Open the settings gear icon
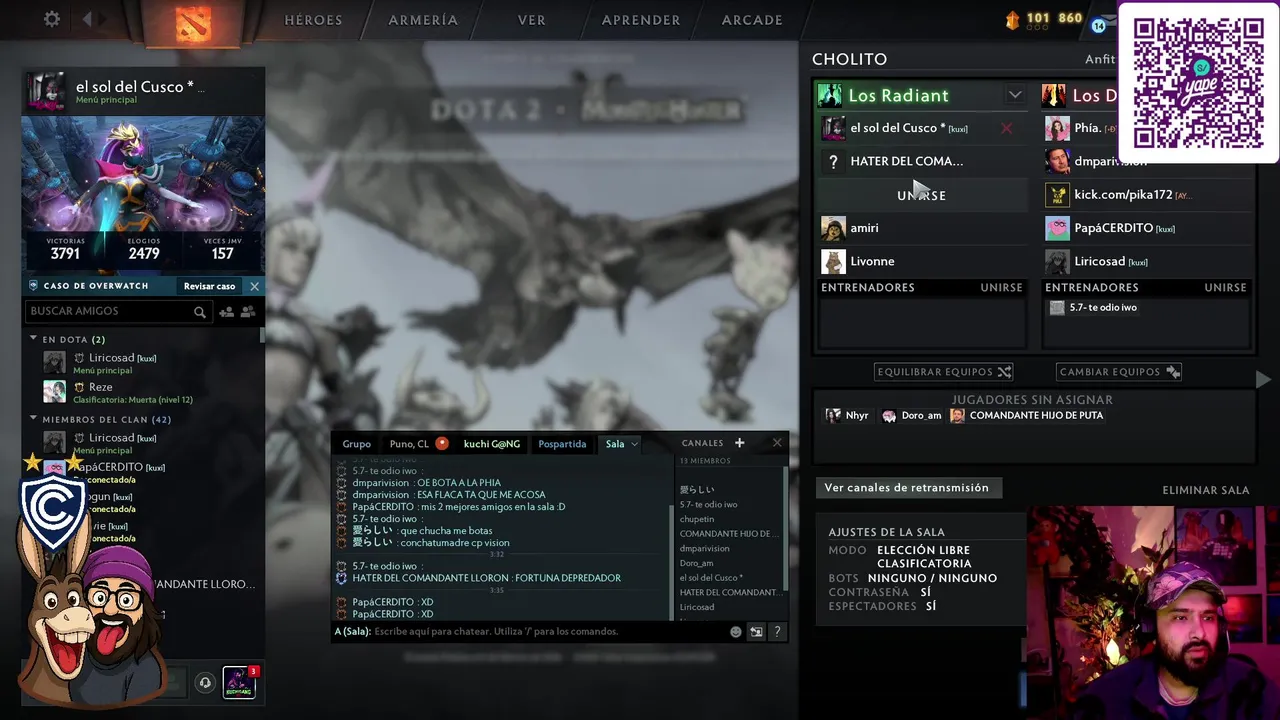This screenshot has height=720, width=1280. pyautogui.click(x=52, y=19)
